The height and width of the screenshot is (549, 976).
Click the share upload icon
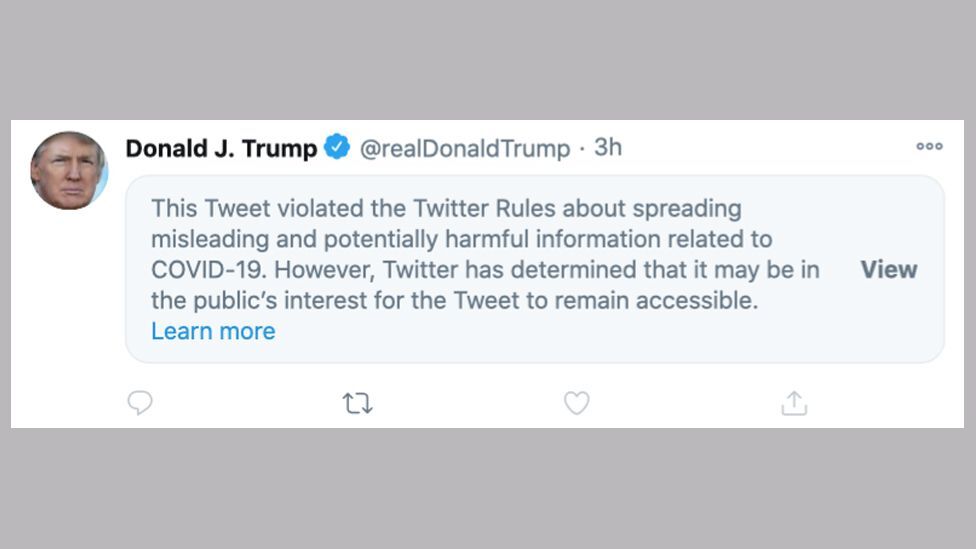(x=794, y=403)
